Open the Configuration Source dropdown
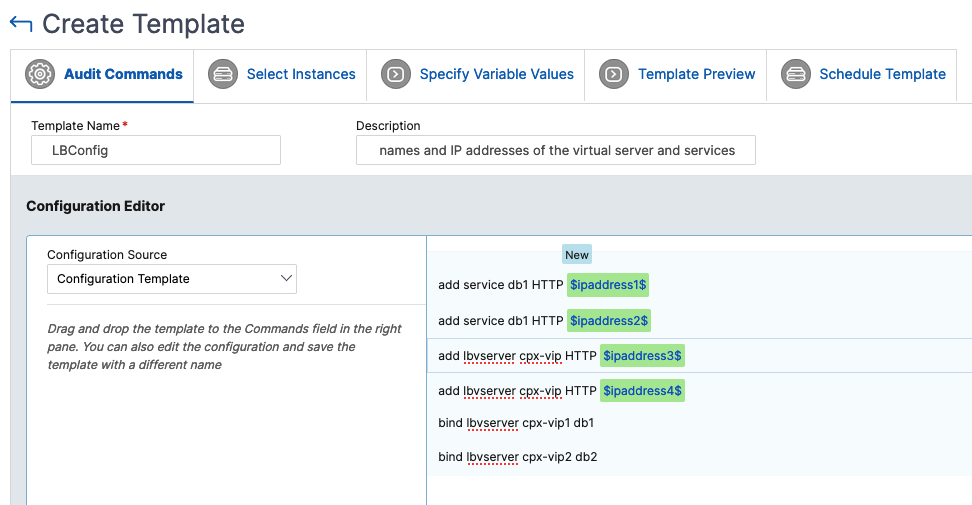Image resolution: width=972 pixels, height=505 pixels. (172, 279)
